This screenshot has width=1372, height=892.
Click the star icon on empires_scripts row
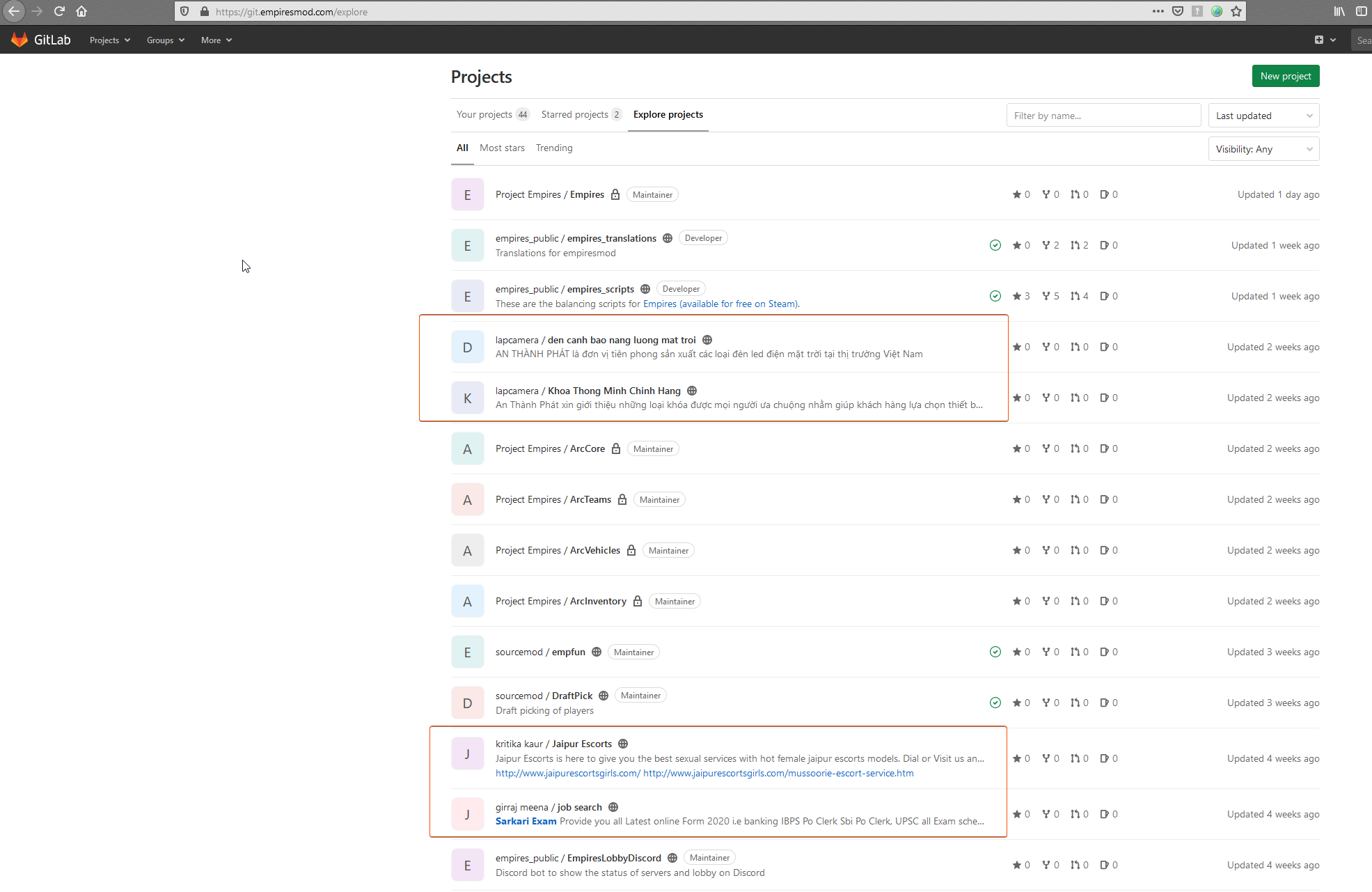[x=1017, y=296]
